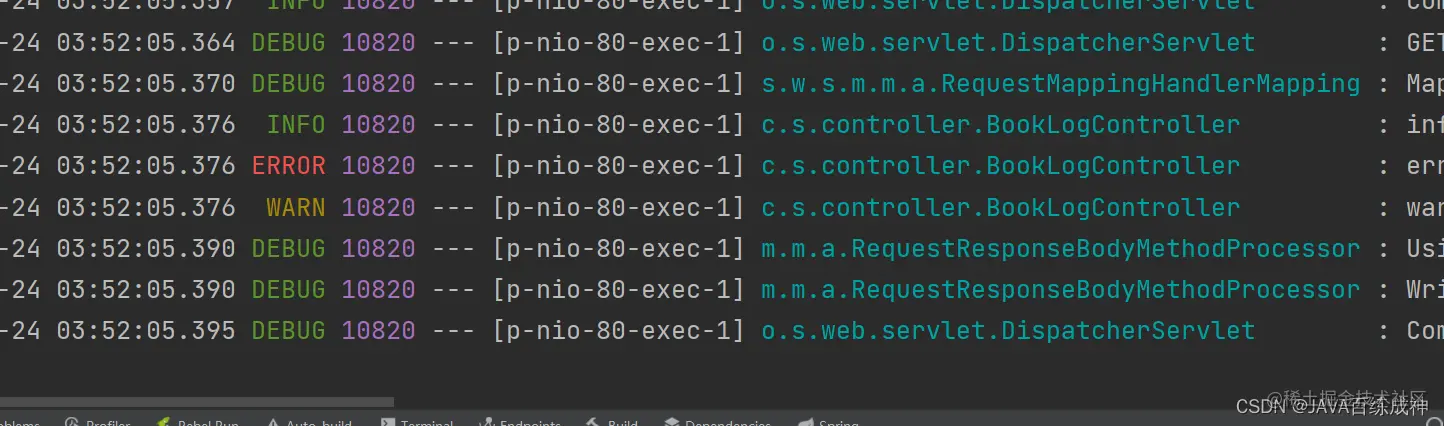Viewport: 1444px width, 426px height.
Task: Click thread name p-nio-80-exec-1 in ERROR row
Action: coord(619,166)
